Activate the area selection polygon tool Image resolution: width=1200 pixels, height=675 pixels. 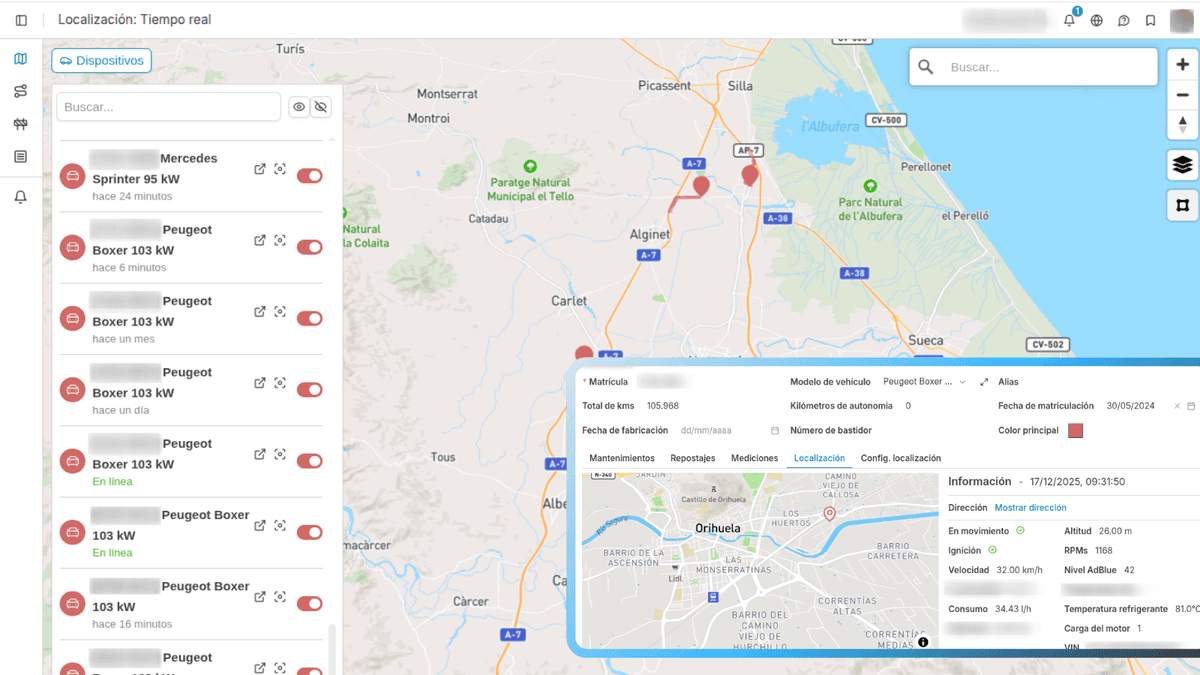point(1183,205)
